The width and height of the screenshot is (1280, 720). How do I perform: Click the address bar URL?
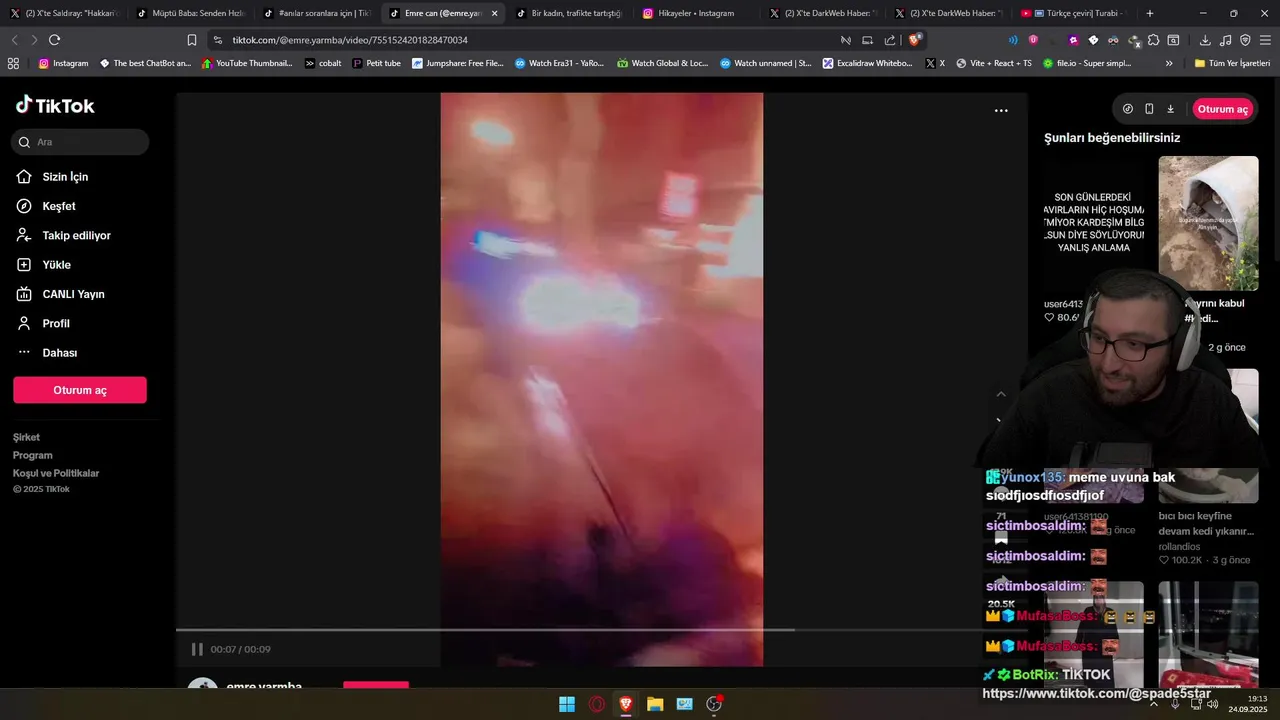(350, 40)
